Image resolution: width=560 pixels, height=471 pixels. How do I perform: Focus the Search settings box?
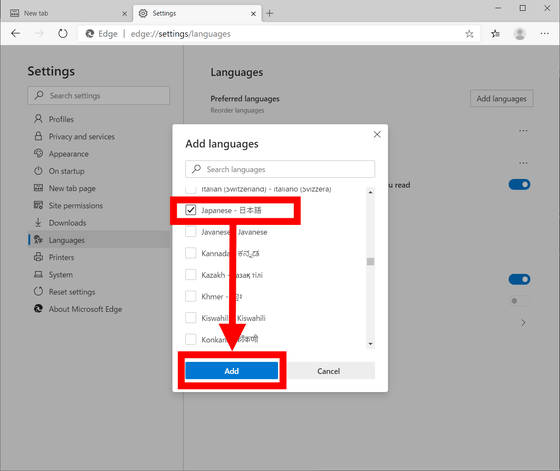click(x=99, y=95)
